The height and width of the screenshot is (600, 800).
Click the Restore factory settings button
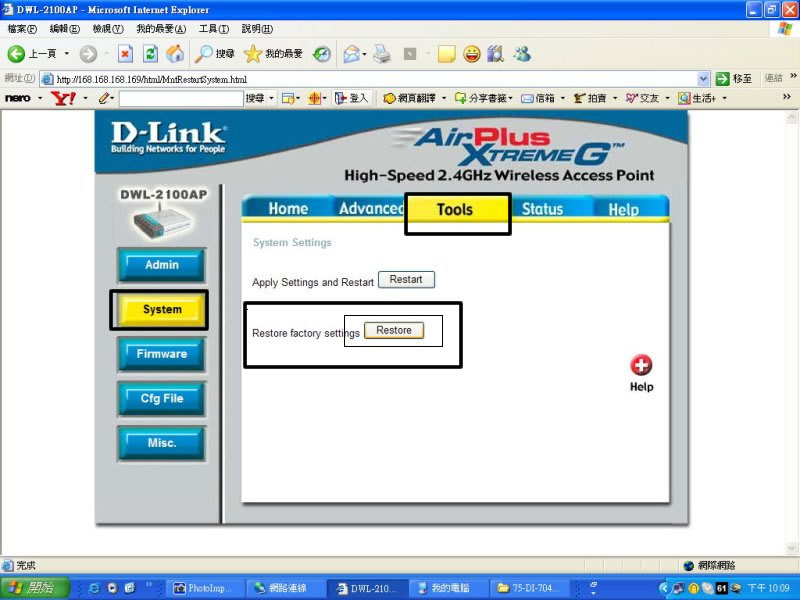tap(393, 331)
